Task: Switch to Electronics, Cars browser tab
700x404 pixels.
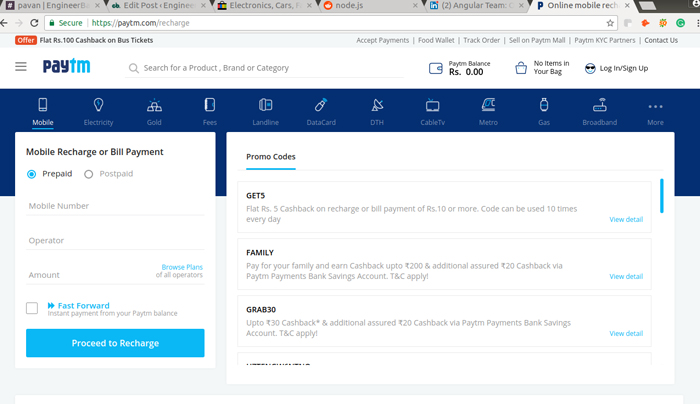Action: (263, 6)
